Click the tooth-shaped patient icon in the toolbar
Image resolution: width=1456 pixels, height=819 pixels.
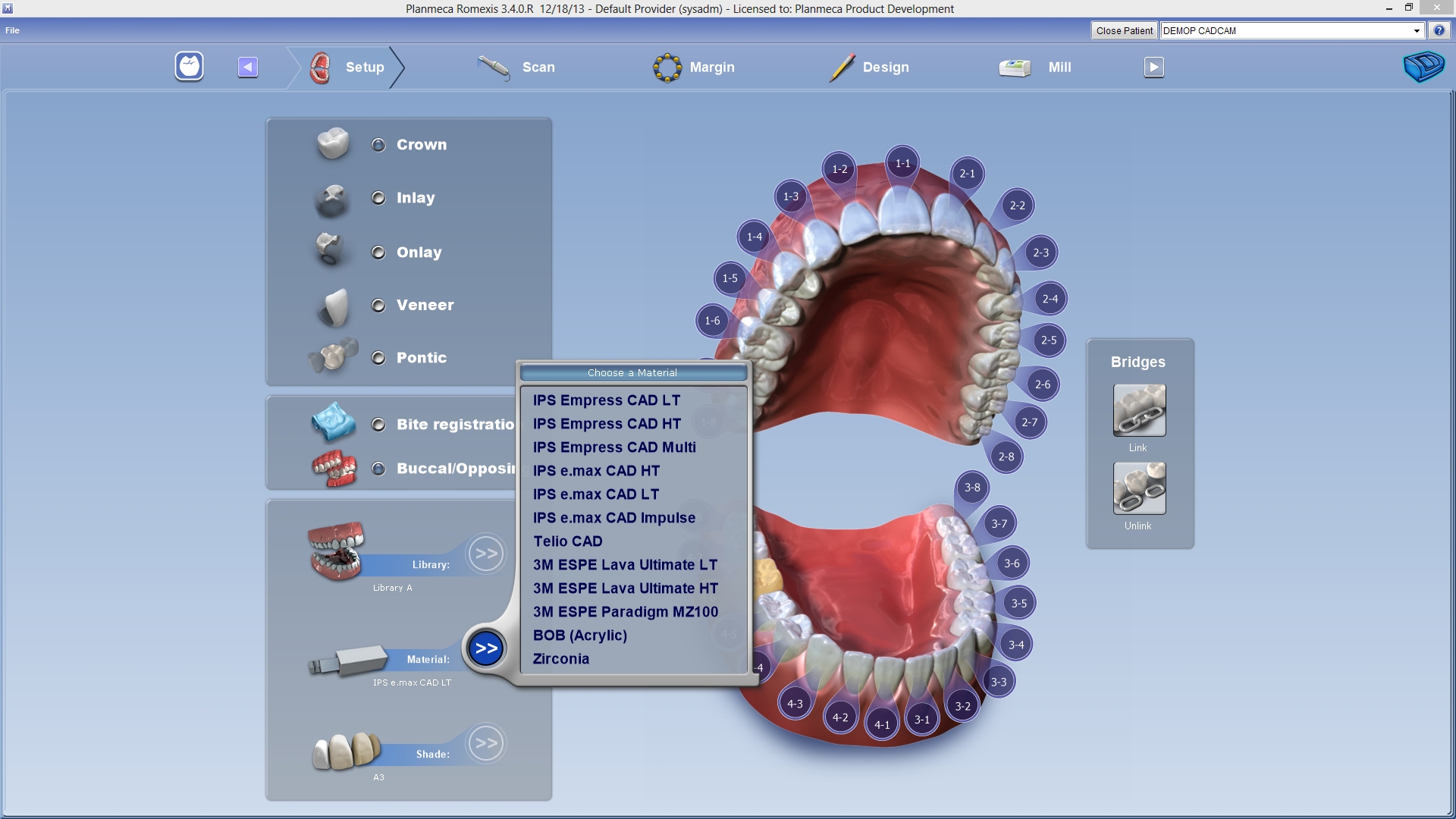pyautogui.click(x=189, y=67)
